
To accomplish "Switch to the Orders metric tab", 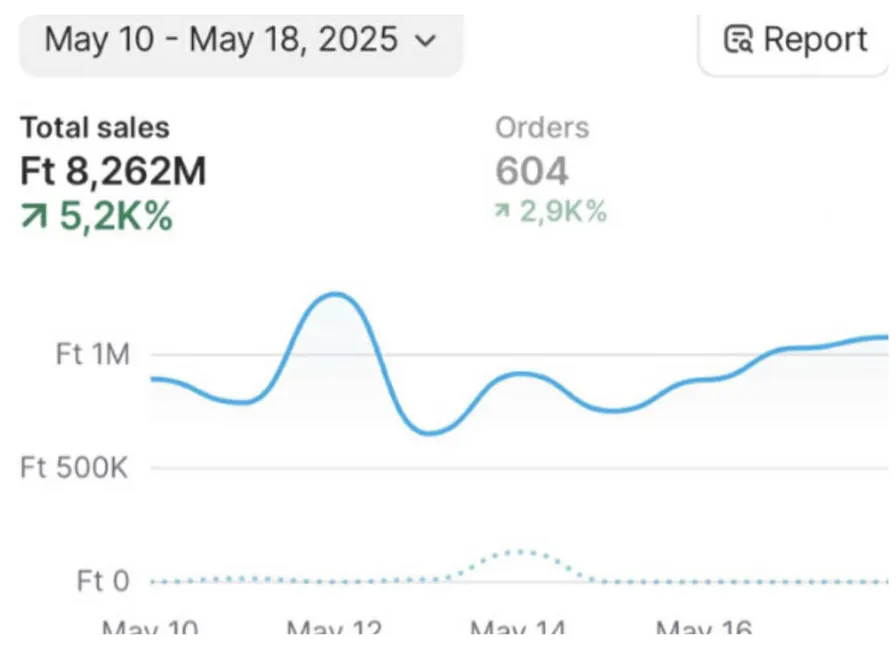I will [x=542, y=128].
